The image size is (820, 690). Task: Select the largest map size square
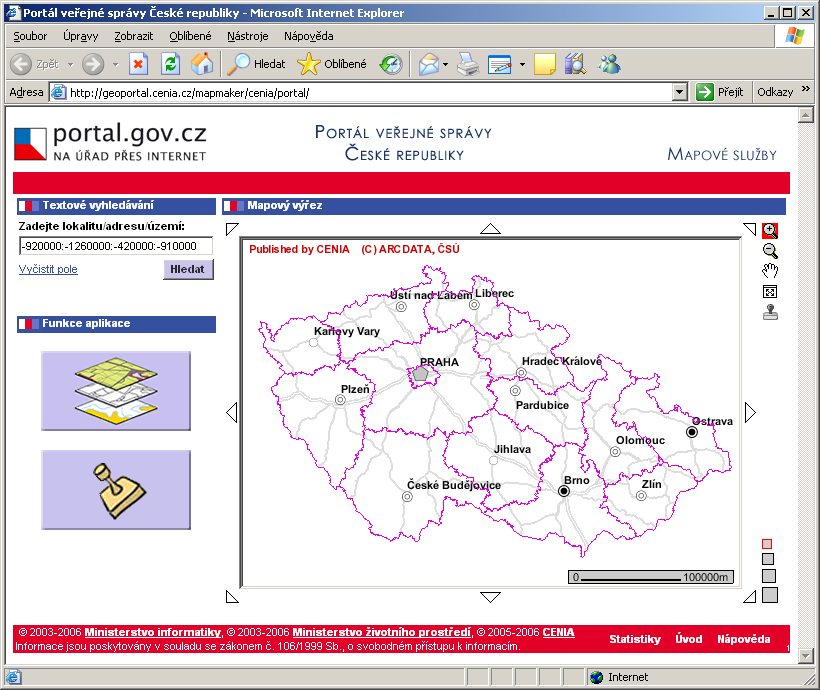770,595
